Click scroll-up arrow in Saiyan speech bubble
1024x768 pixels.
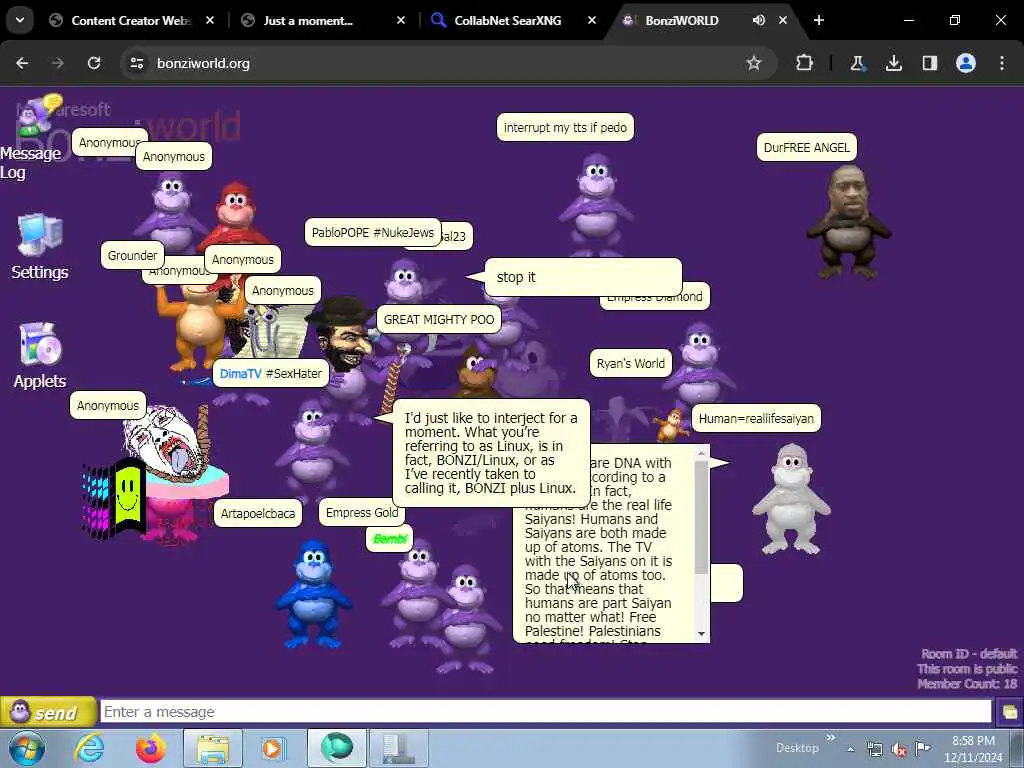pyautogui.click(x=701, y=453)
